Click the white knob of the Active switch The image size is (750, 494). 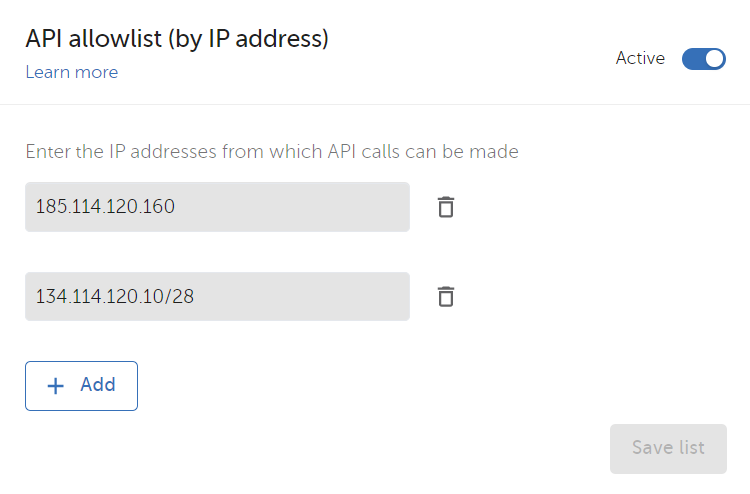click(714, 59)
